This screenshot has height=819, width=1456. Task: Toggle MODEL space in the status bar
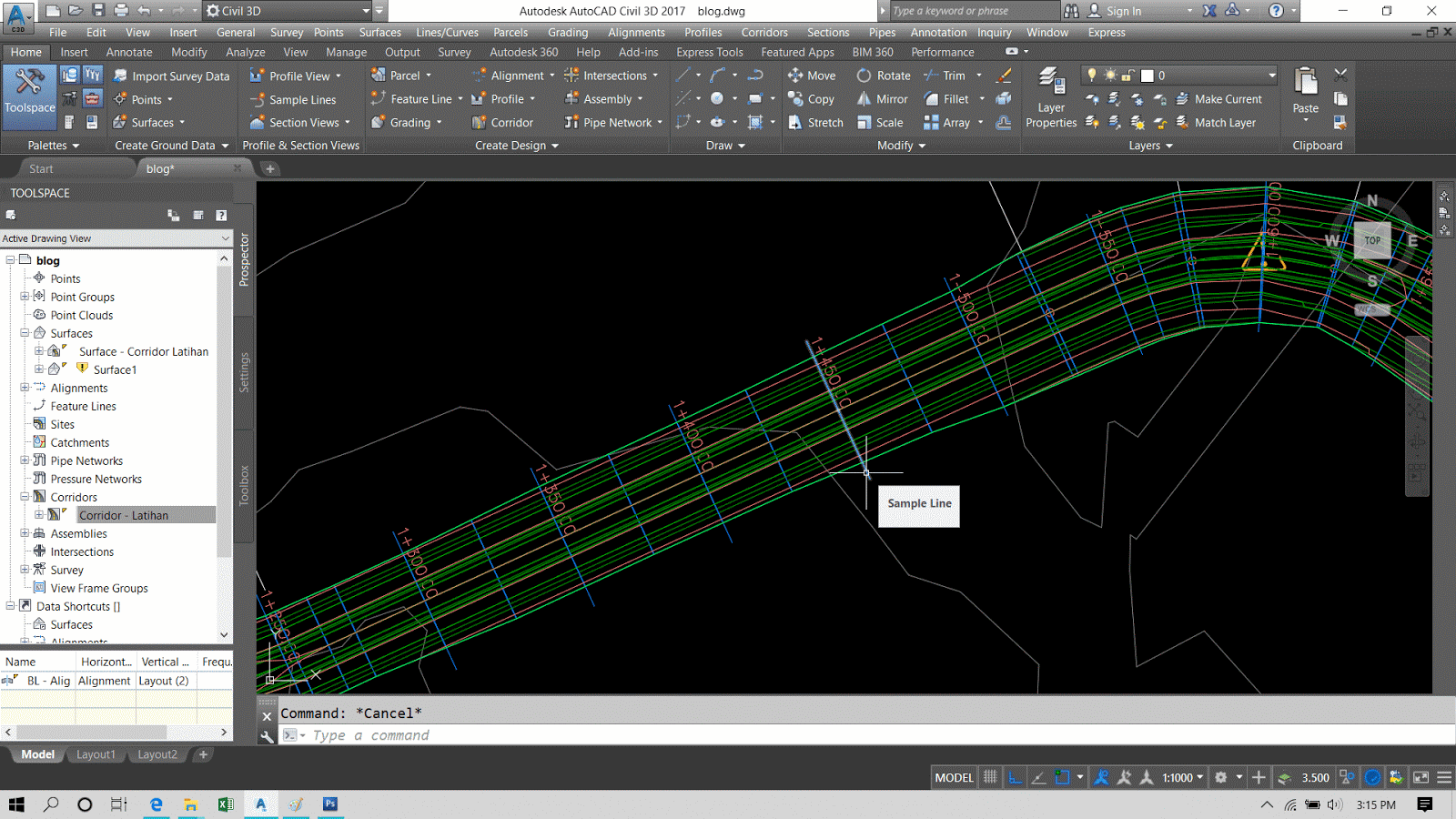tap(953, 777)
